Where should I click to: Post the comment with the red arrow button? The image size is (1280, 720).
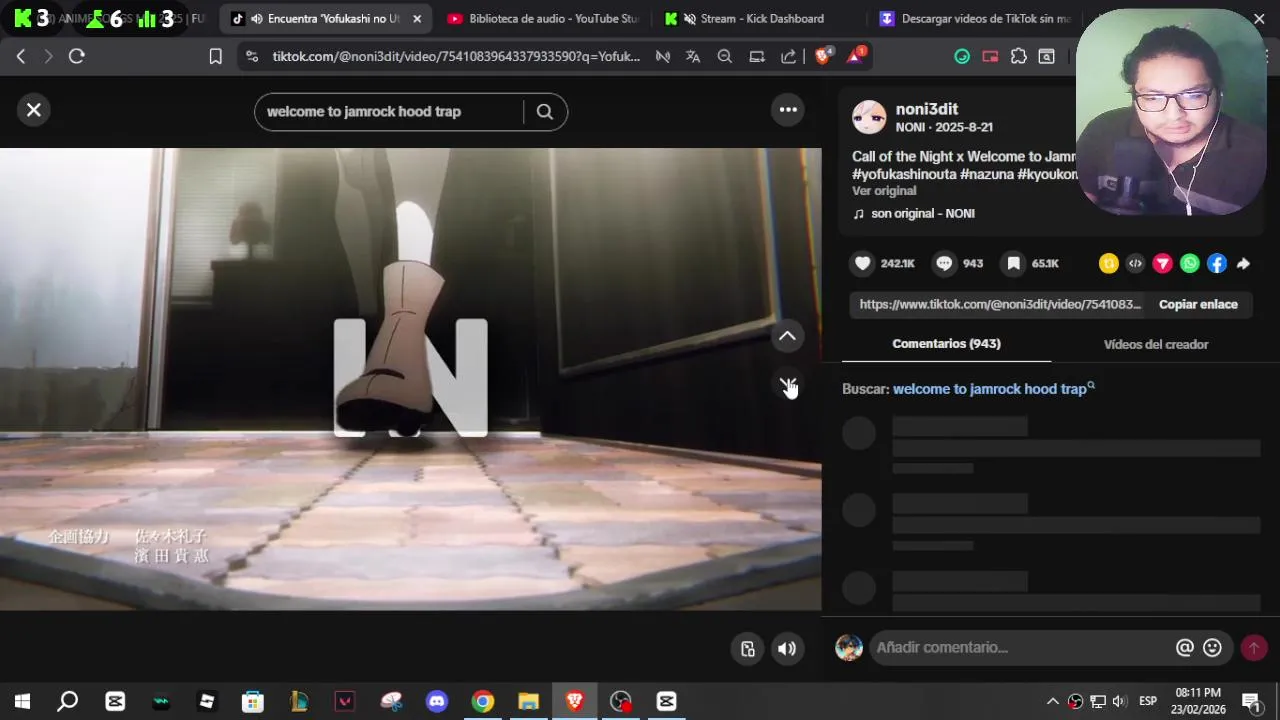pyautogui.click(x=1254, y=648)
